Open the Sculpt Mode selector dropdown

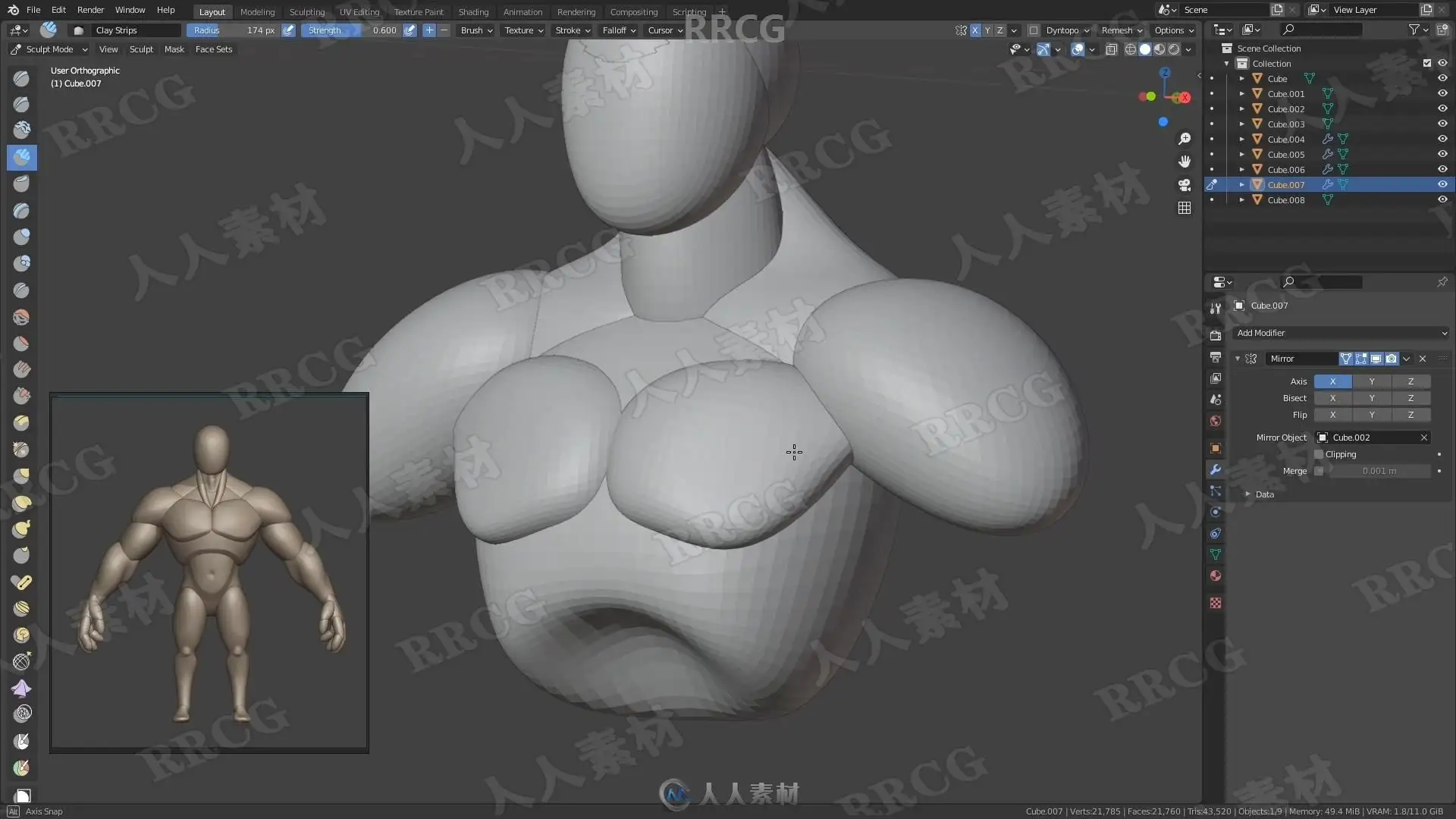(x=49, y=49)
